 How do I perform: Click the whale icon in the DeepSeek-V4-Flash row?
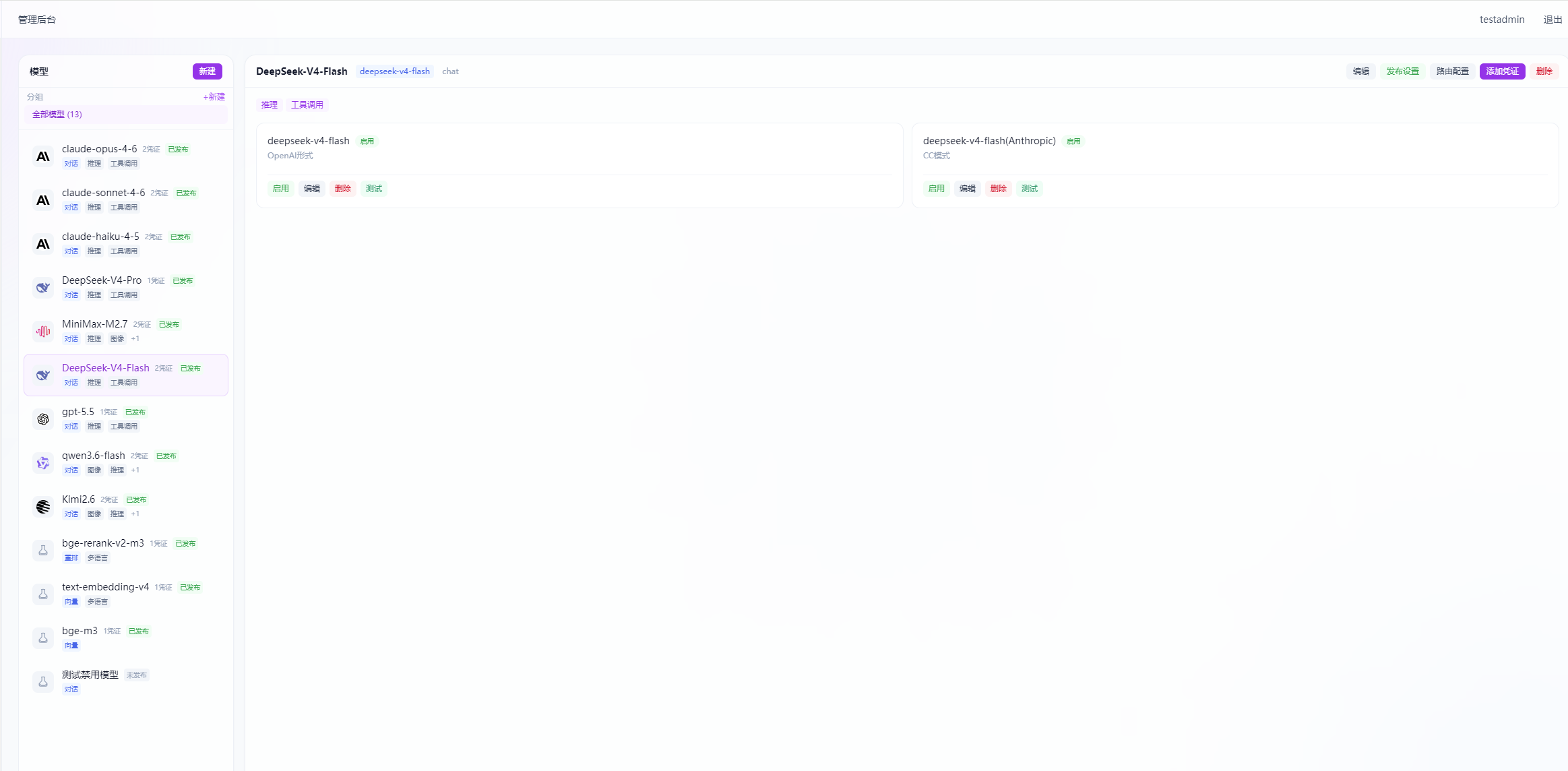pos(43,375)
